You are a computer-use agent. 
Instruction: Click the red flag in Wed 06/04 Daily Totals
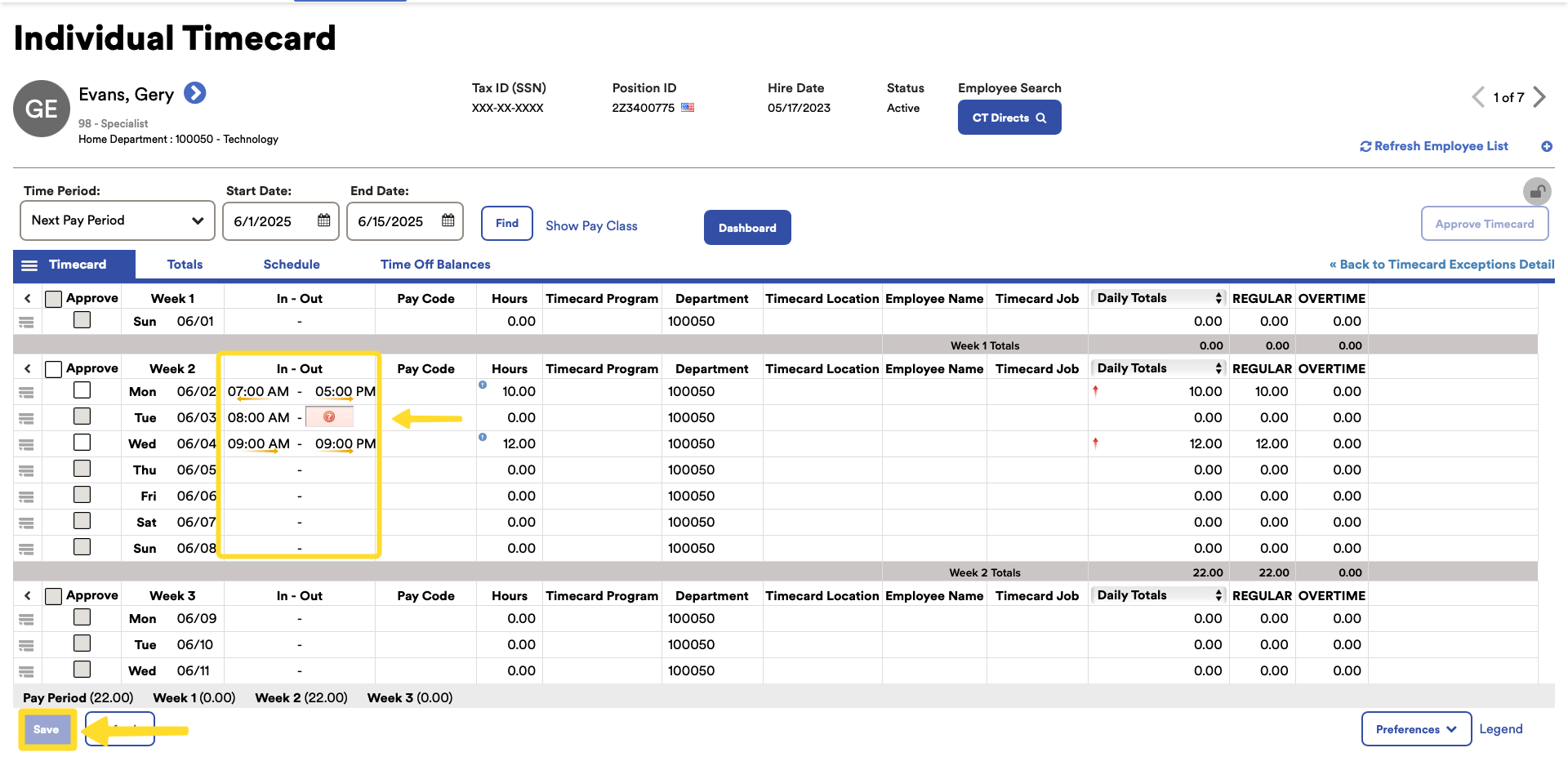pos(1095,443)
